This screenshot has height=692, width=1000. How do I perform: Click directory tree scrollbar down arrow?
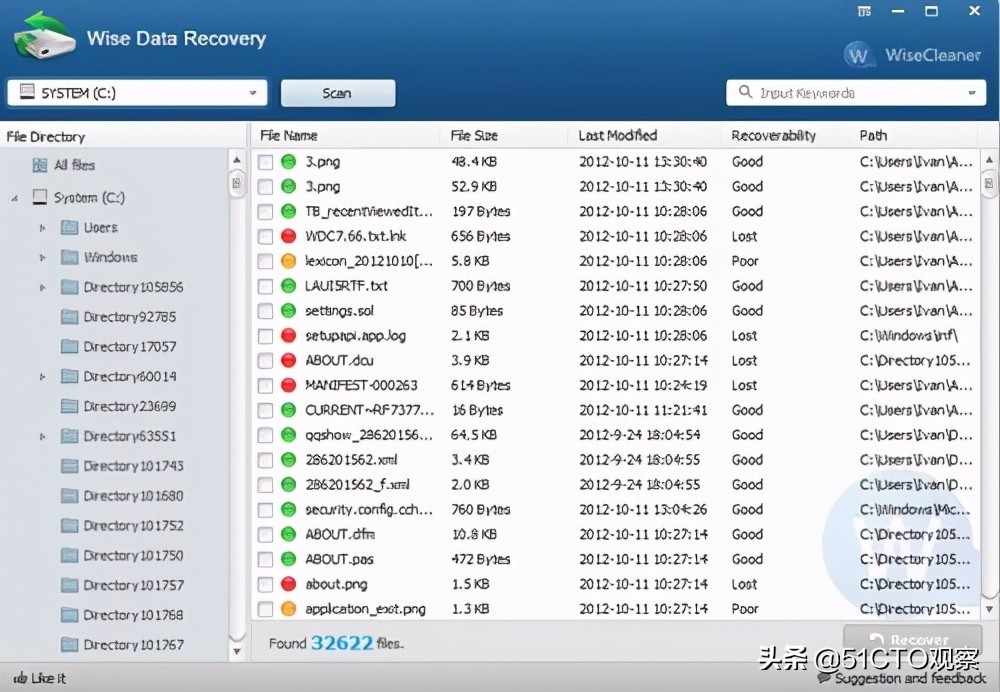(237, 651)
